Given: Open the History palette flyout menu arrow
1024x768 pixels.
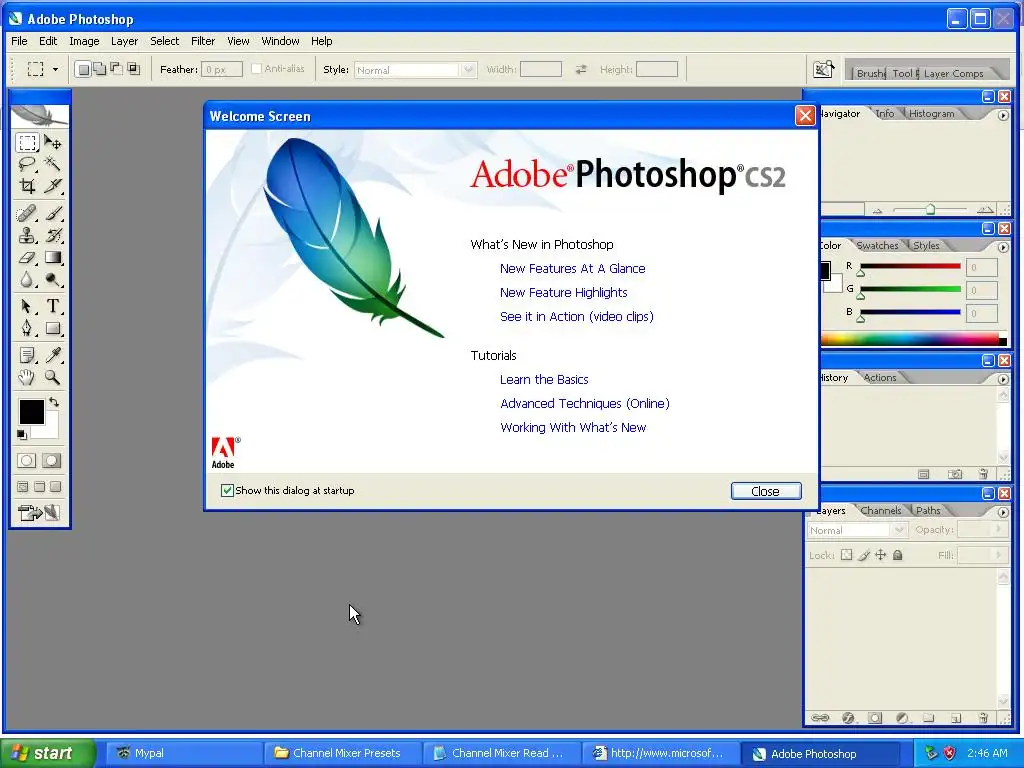Looking at the screenshot, I should [x=1003, y=379].
